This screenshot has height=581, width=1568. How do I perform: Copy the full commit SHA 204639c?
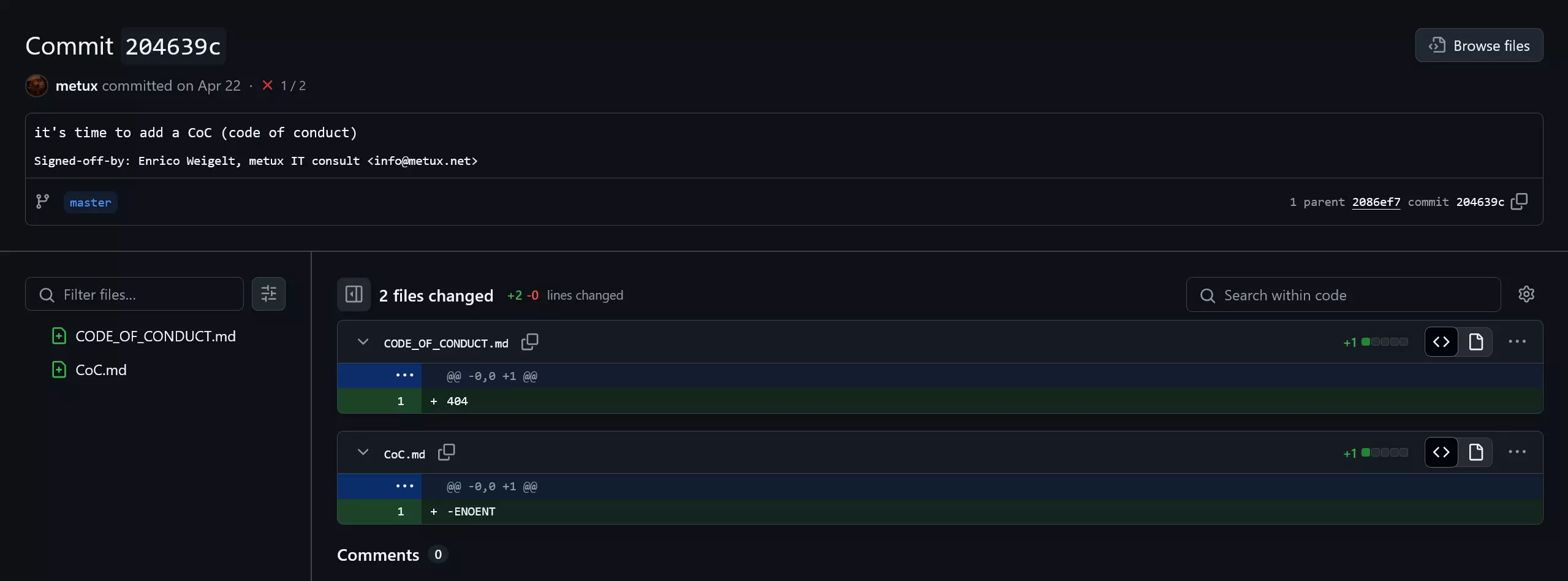point(1520,202)
